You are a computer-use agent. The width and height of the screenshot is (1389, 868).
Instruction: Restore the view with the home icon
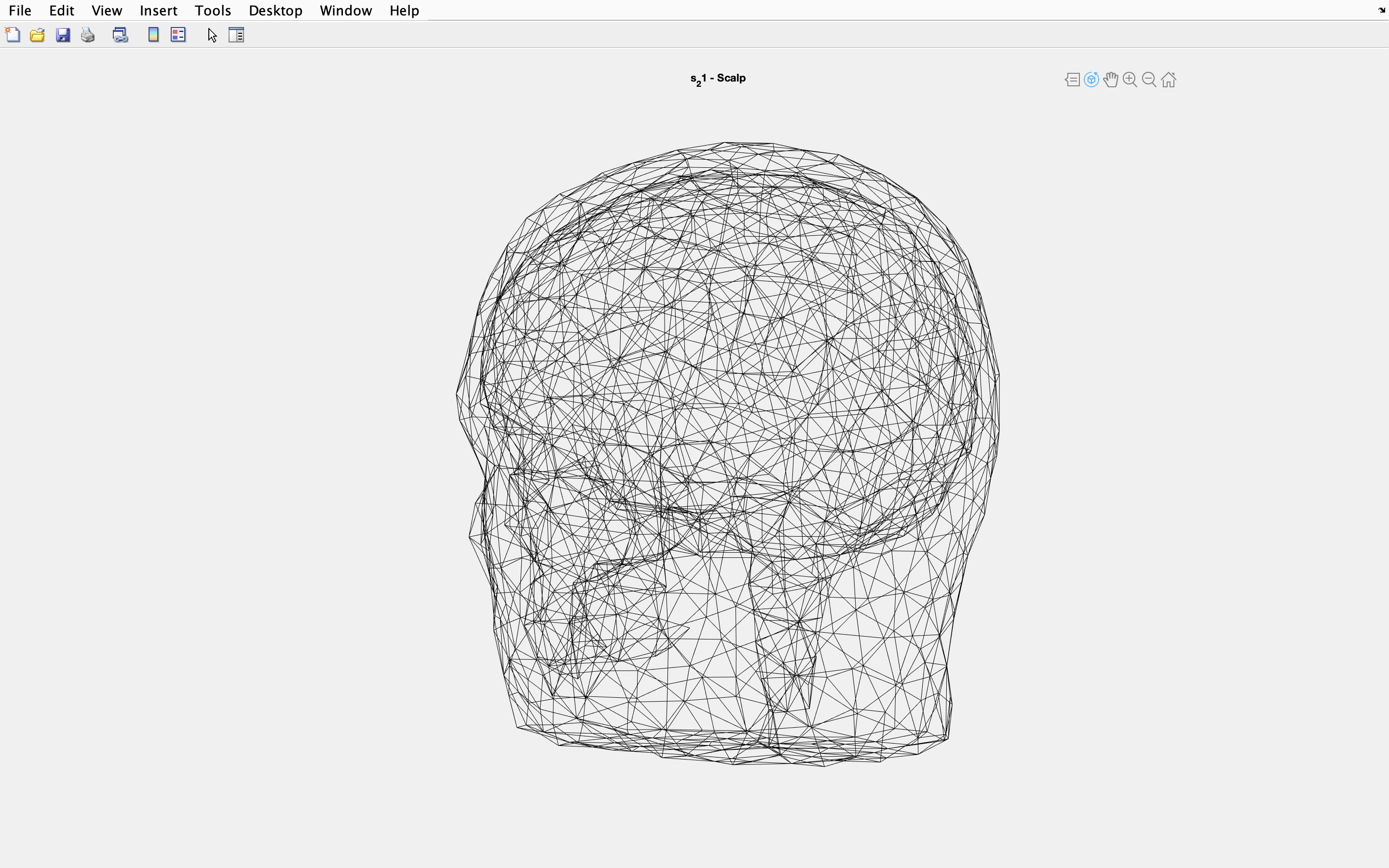[x=1169, y=79]
